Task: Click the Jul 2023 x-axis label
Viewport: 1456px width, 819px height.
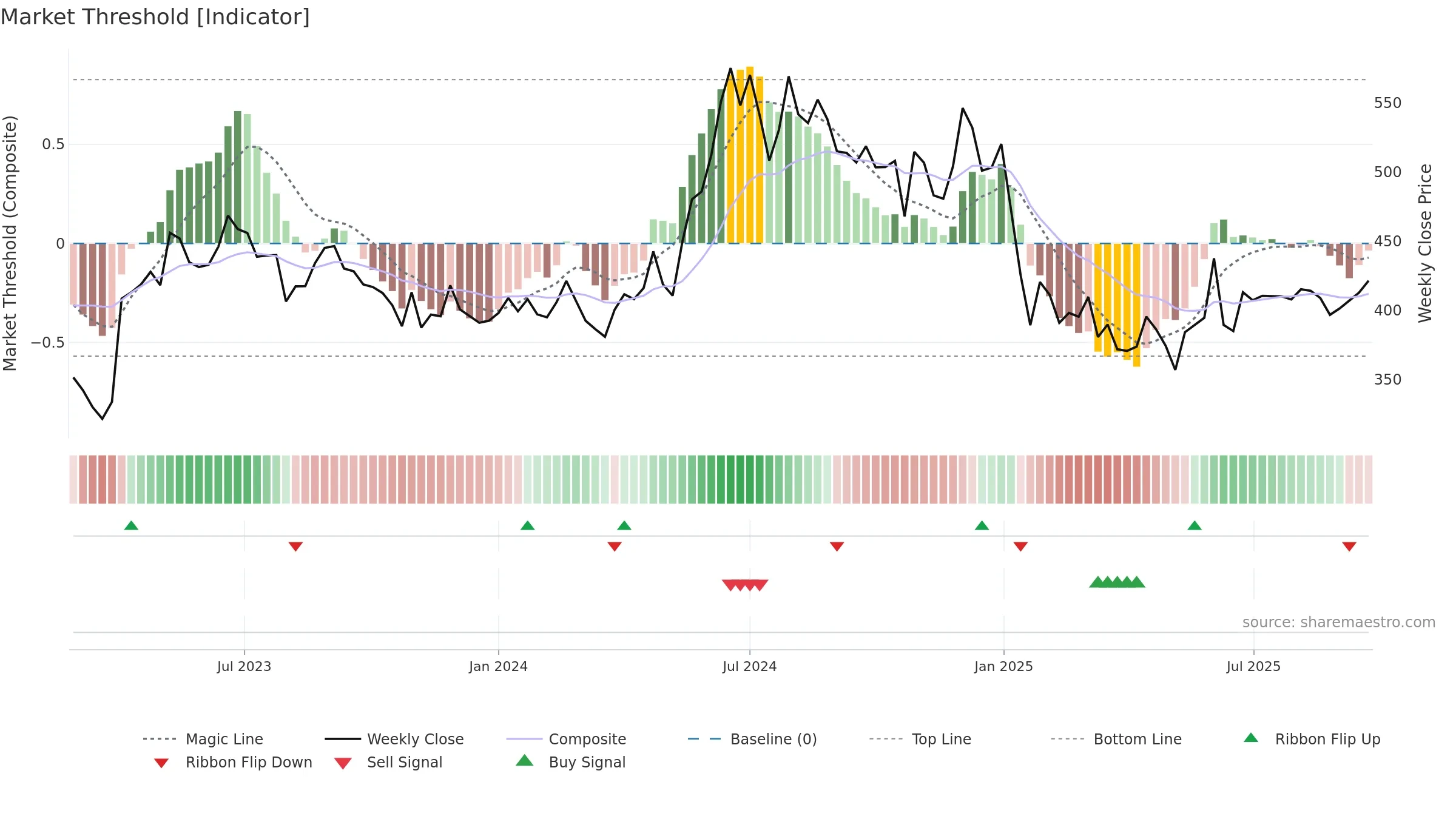Action: pos(244,667)
